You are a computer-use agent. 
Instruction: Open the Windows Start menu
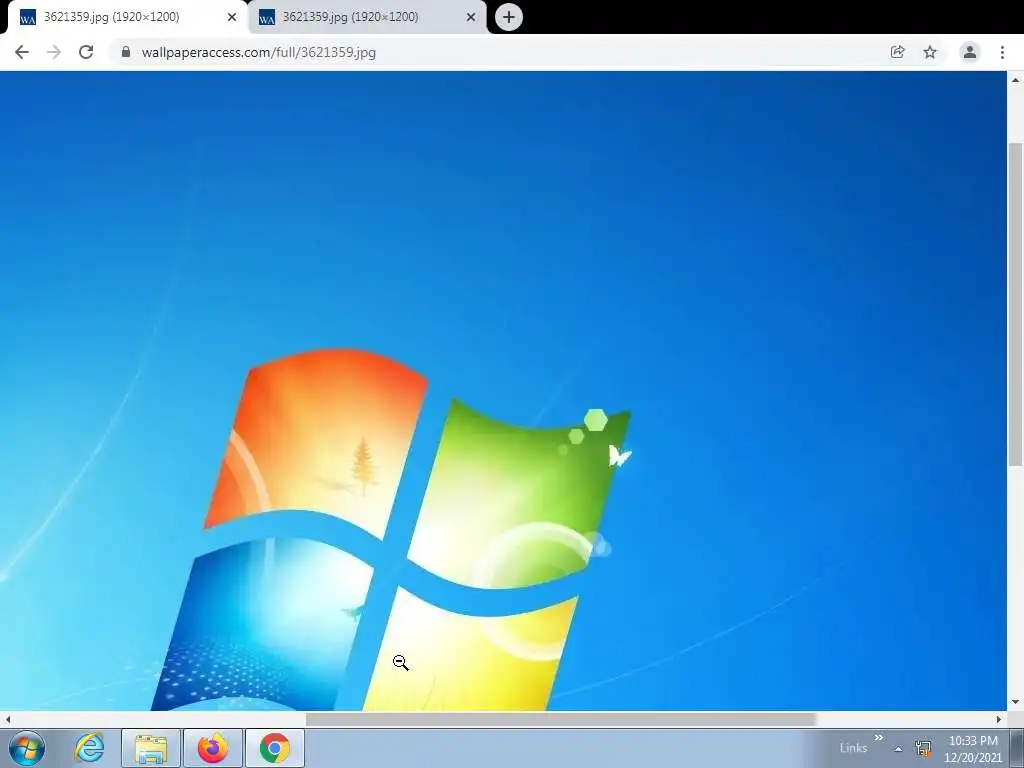point(27,748)
